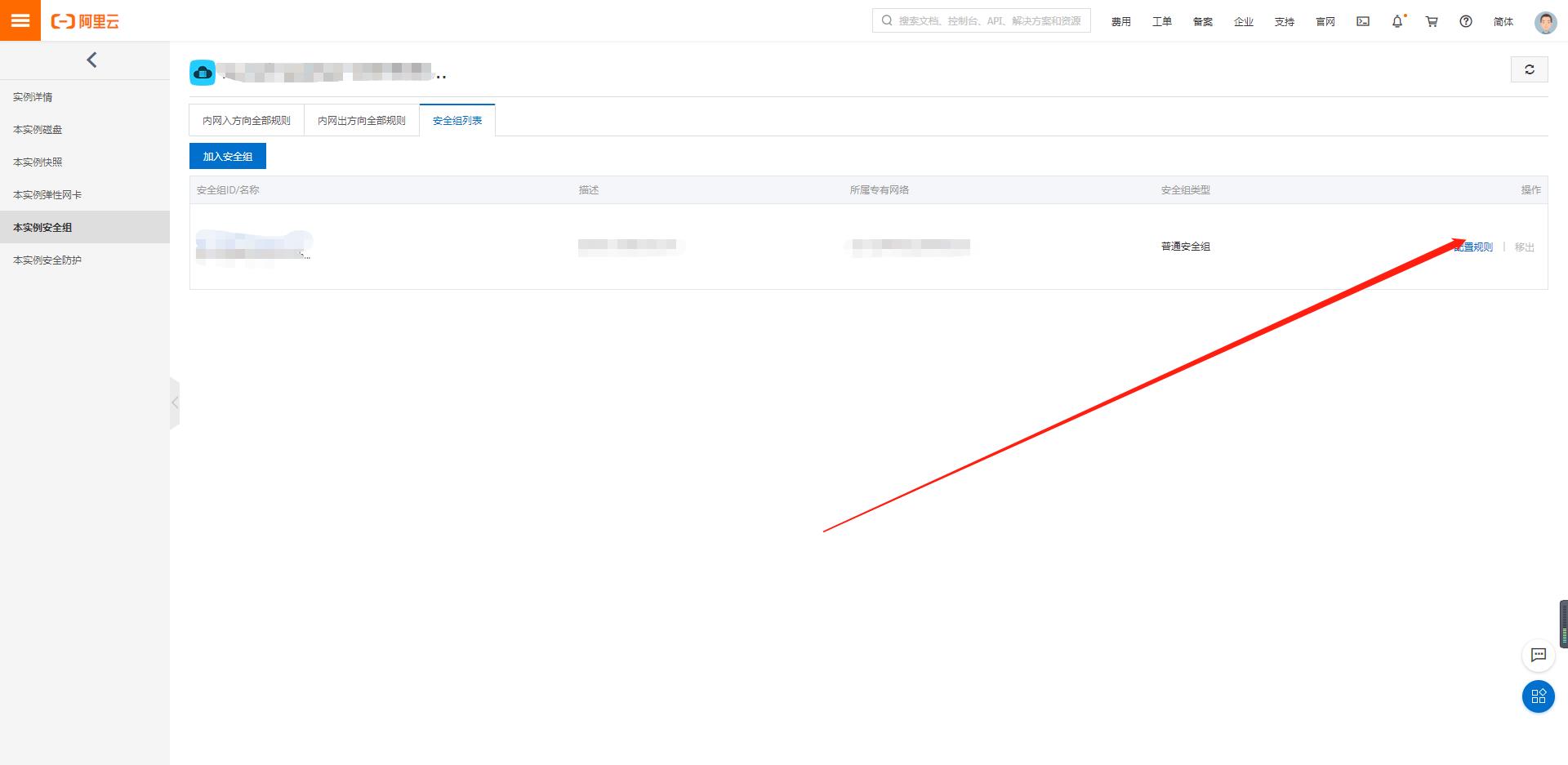The height and width of the screenshot is (765, 1568).
Task: Switch to 内网出方向全部规则 tab
Action: [x=362, y=120]
